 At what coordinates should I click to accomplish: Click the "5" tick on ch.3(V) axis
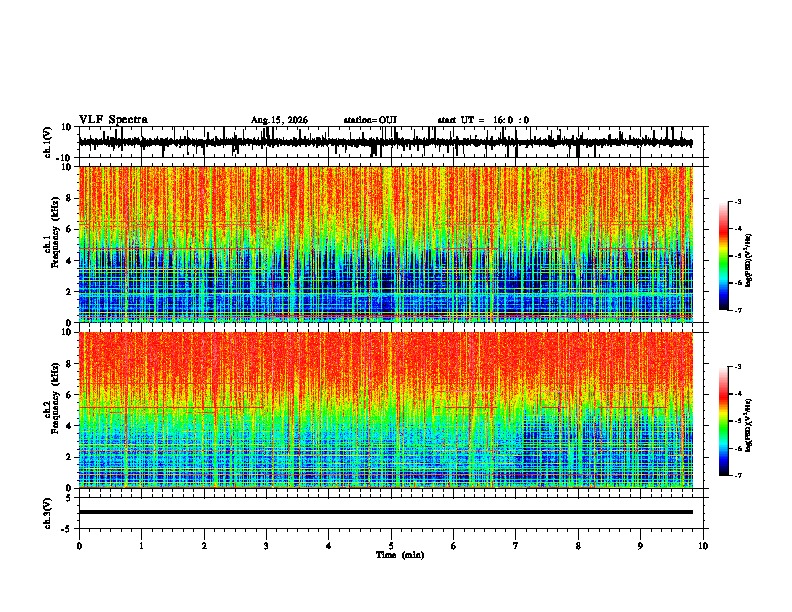pyautogui.click(x=70, y=497)
